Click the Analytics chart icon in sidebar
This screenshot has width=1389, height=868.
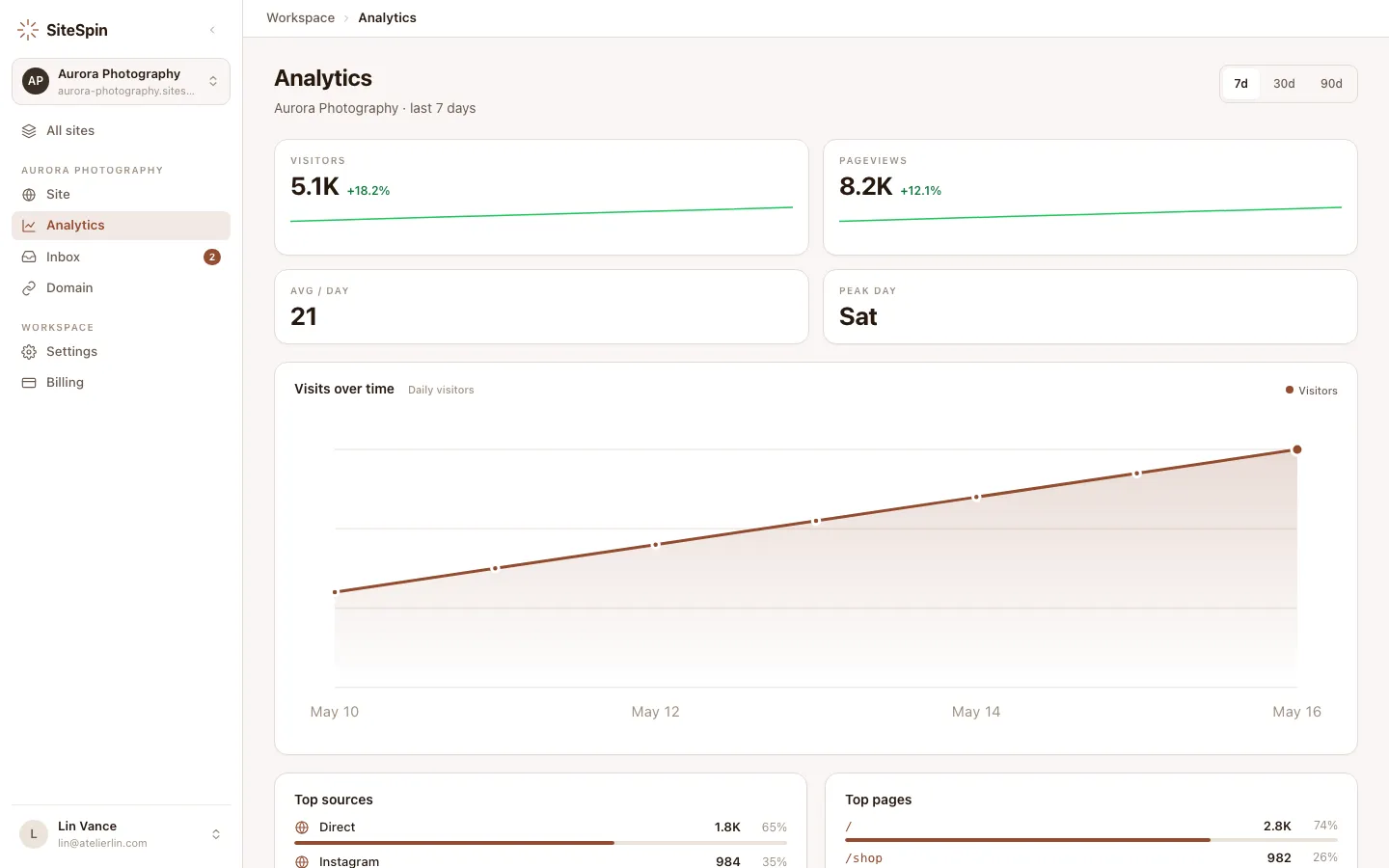[29, 226]
